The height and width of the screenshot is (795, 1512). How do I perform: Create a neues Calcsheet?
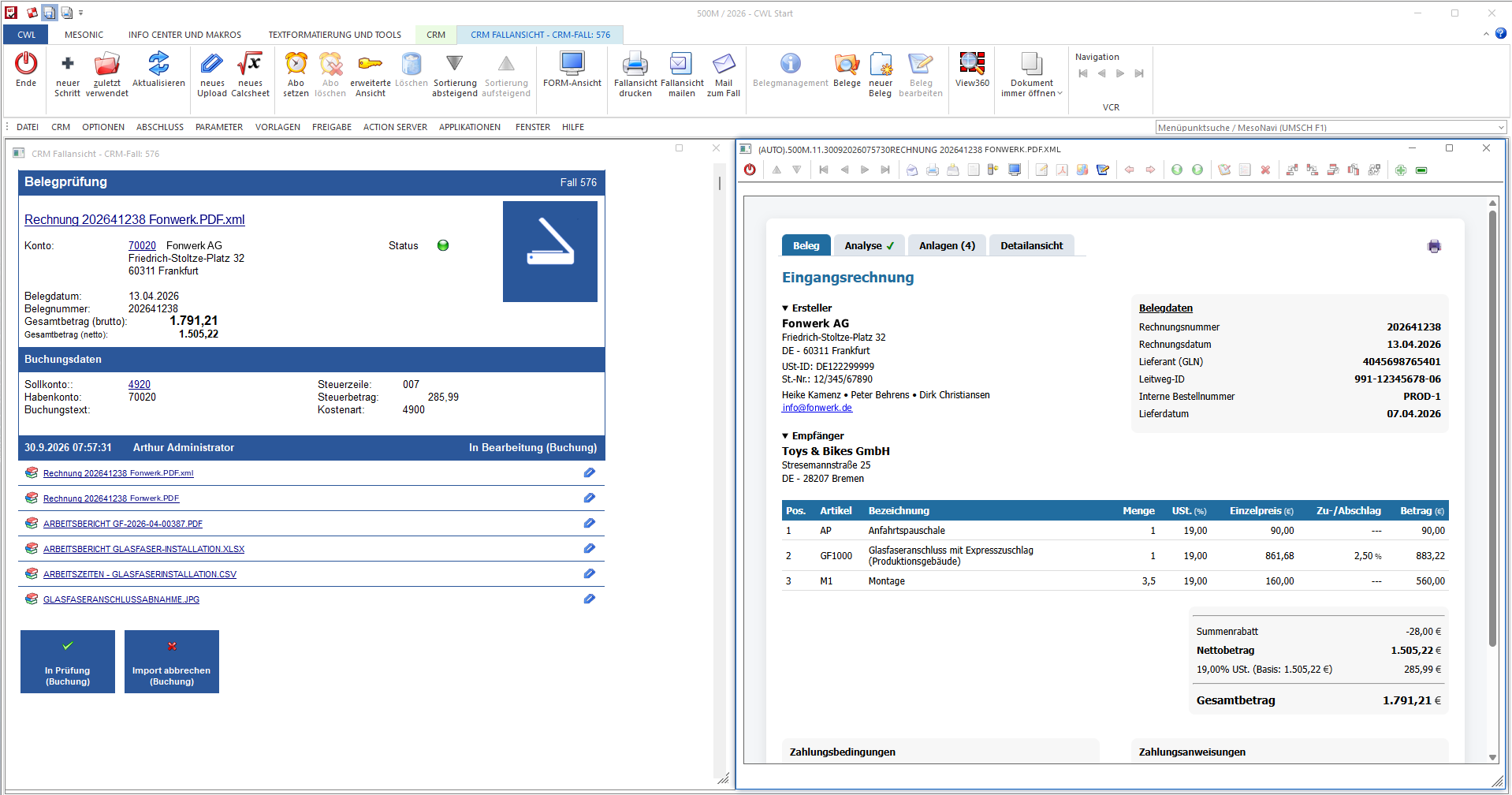pyautogui.click(x=250, y=63)
